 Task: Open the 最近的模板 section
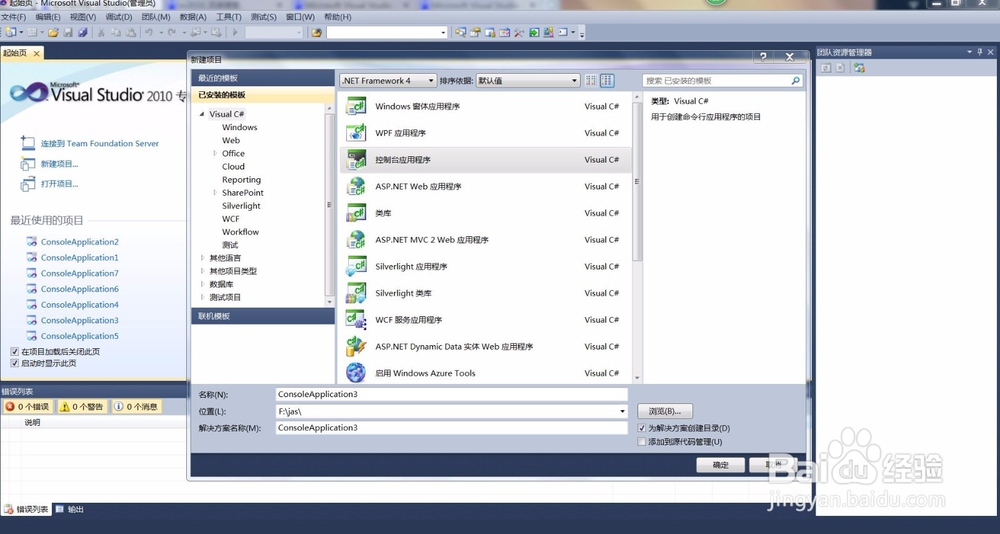click(263, 78)
